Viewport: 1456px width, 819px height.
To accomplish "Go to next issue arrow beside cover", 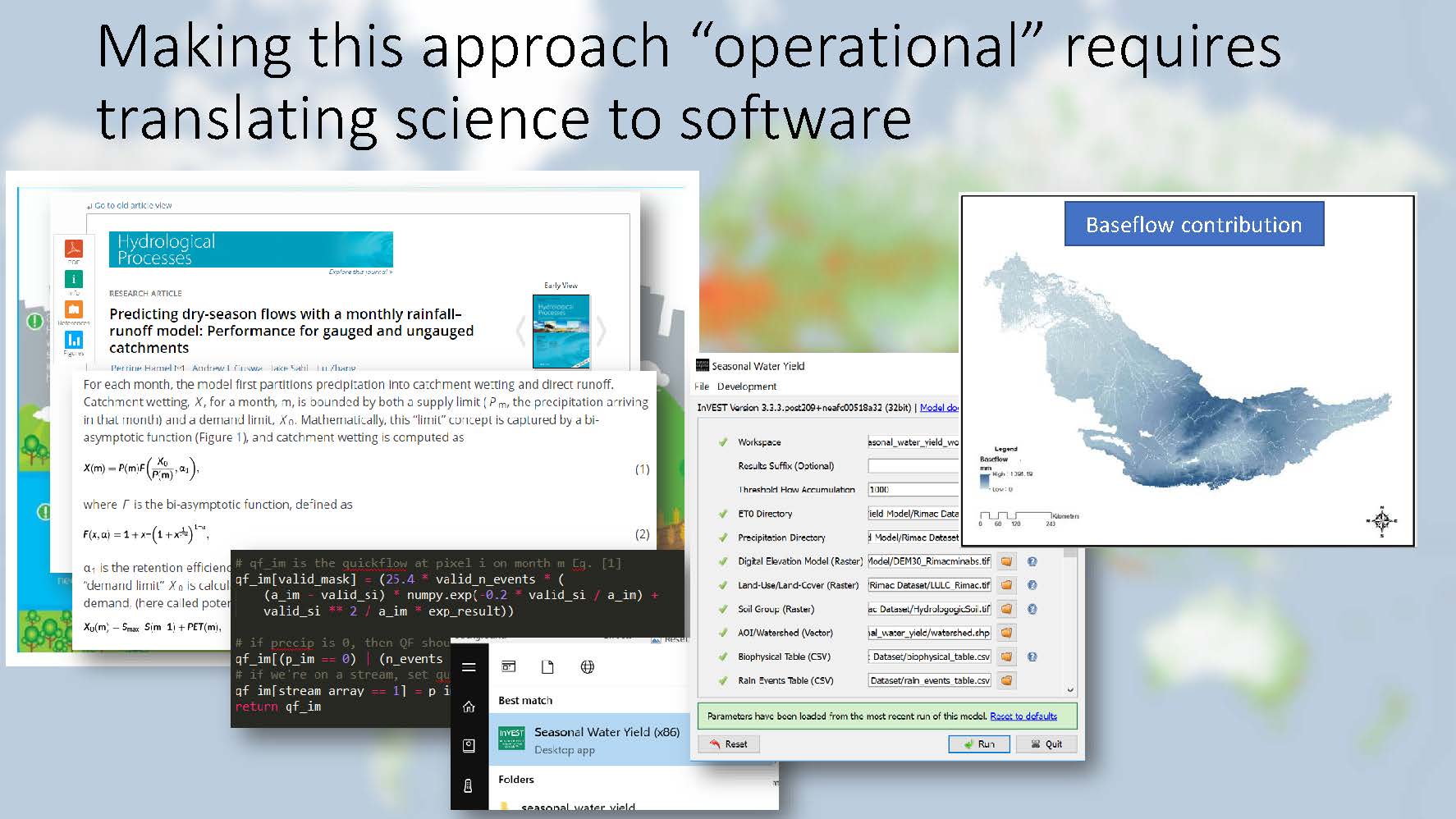I will (x=602, y=330).
